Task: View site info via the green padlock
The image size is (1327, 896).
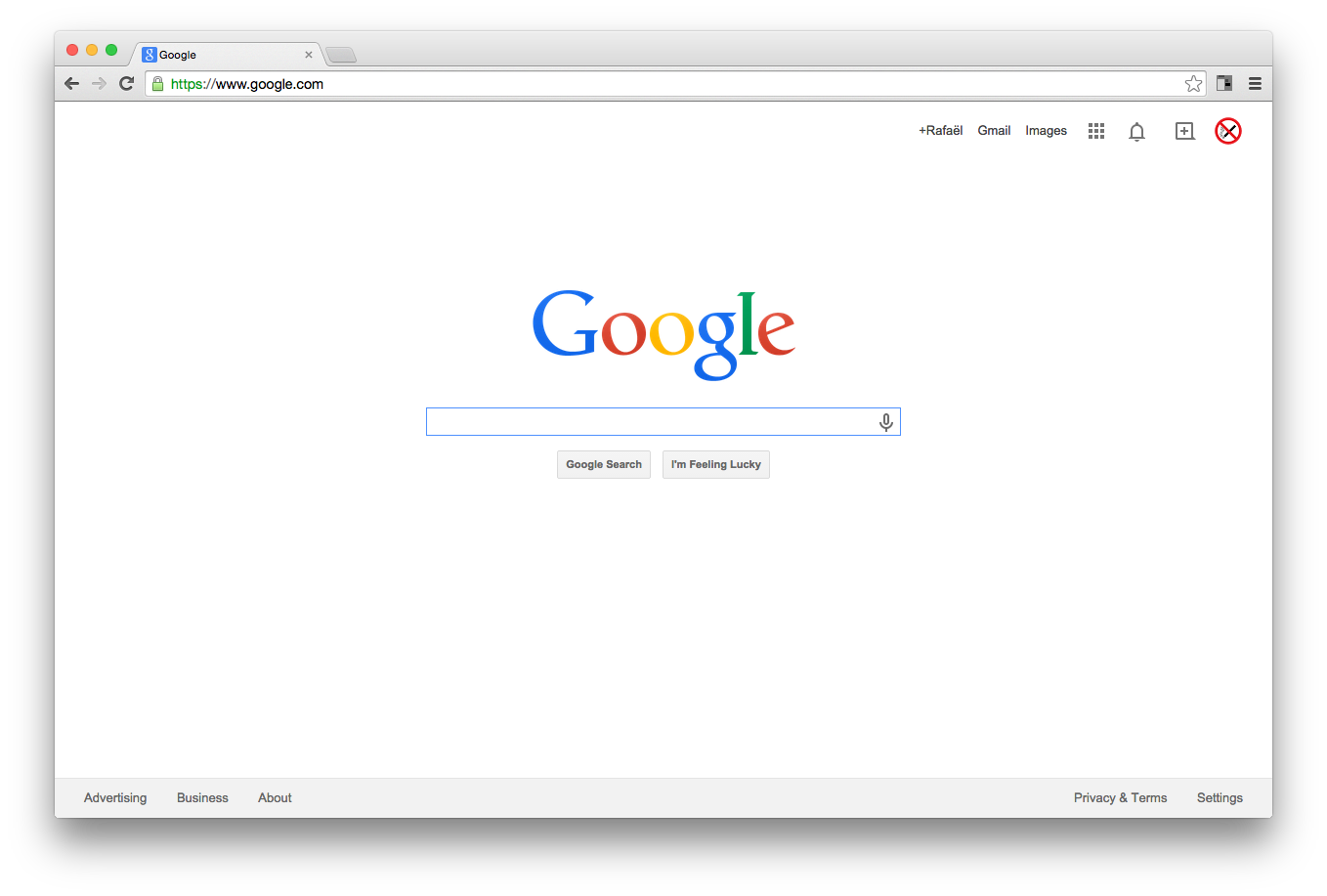Action: coord(158,84)
